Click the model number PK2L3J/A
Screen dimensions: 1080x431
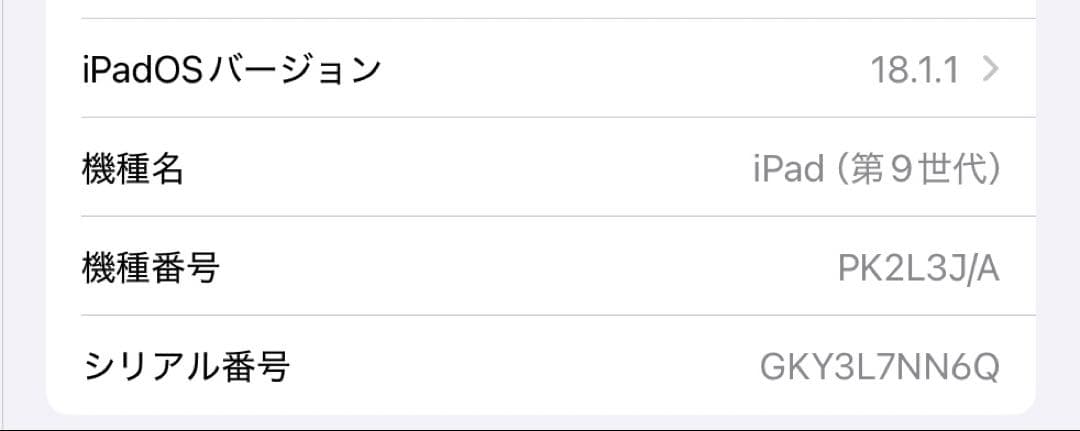(918, 267)
